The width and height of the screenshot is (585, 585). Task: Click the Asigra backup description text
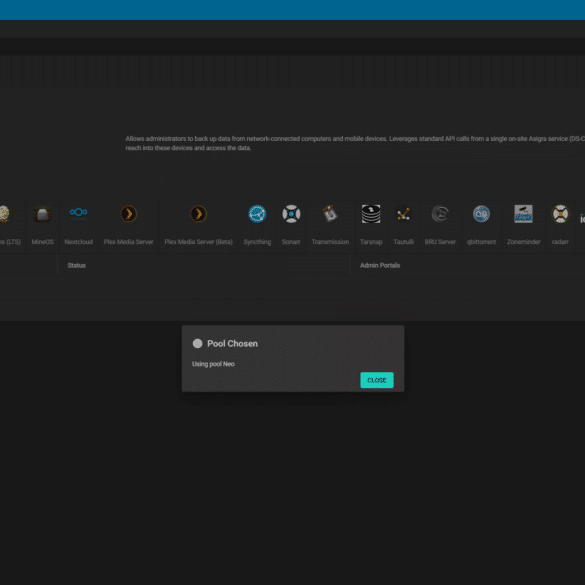point(355,143)
